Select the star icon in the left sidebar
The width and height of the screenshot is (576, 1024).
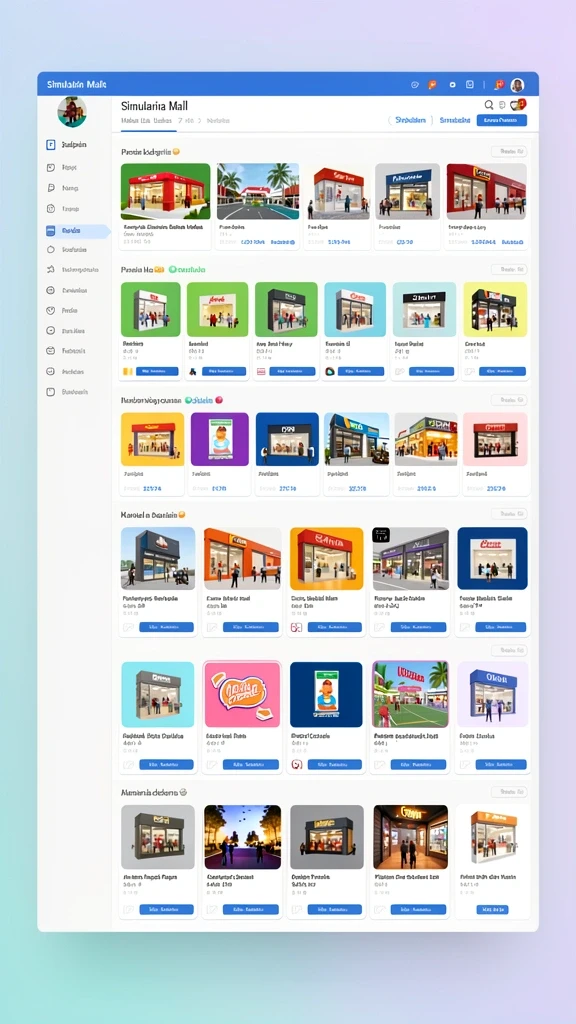(x=50, y=269)
